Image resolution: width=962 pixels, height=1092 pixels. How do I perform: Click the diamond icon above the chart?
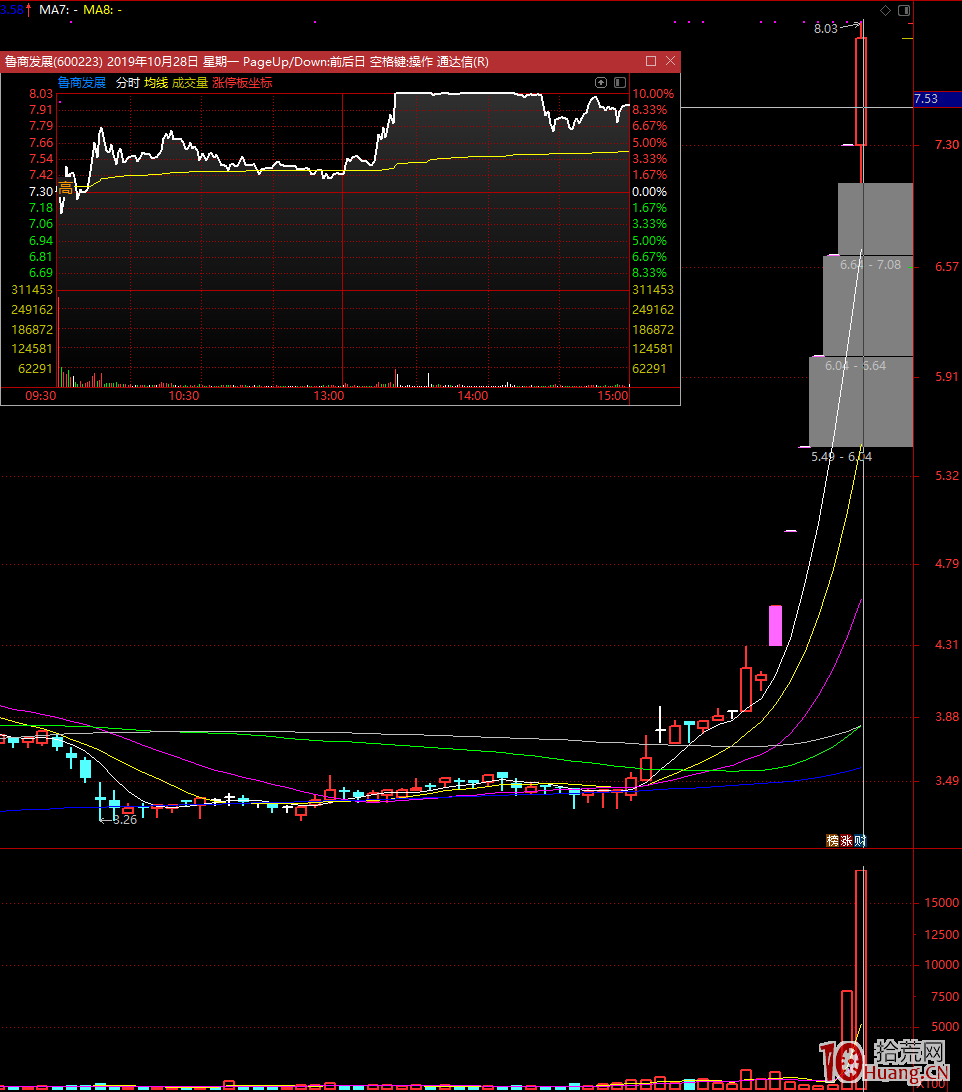885,10
